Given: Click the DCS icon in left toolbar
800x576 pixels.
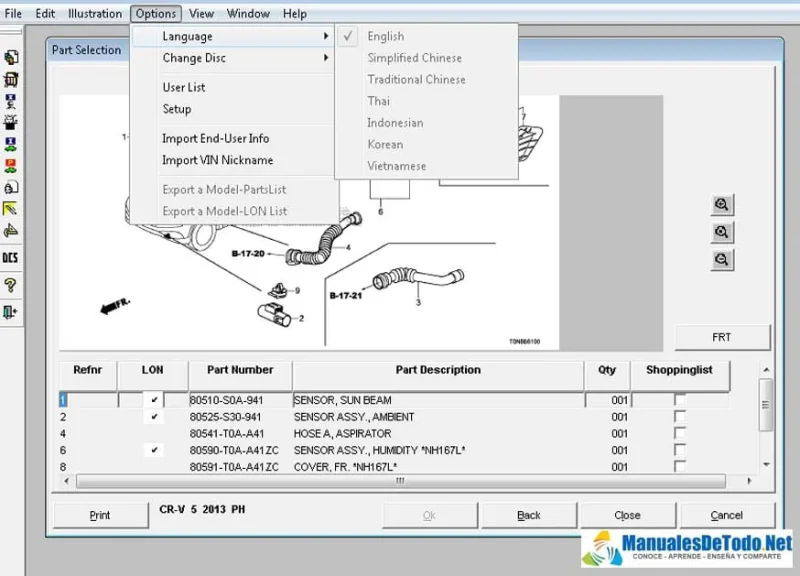Looking at the screenshot, I should [11, 257].
